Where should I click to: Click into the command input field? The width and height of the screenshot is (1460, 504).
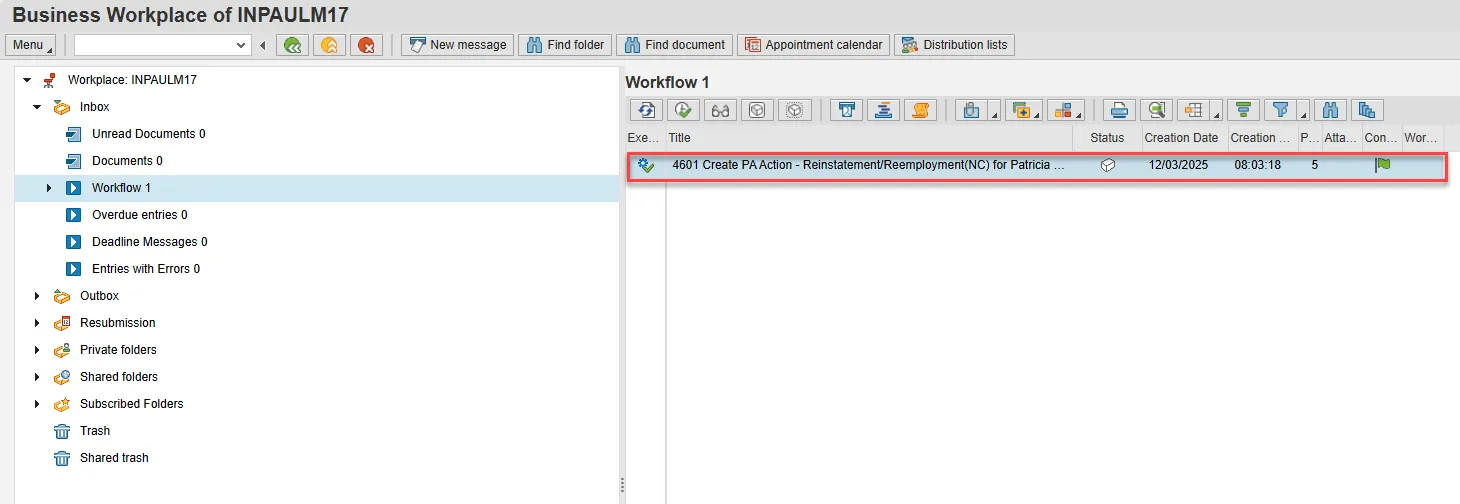(154, 45)
